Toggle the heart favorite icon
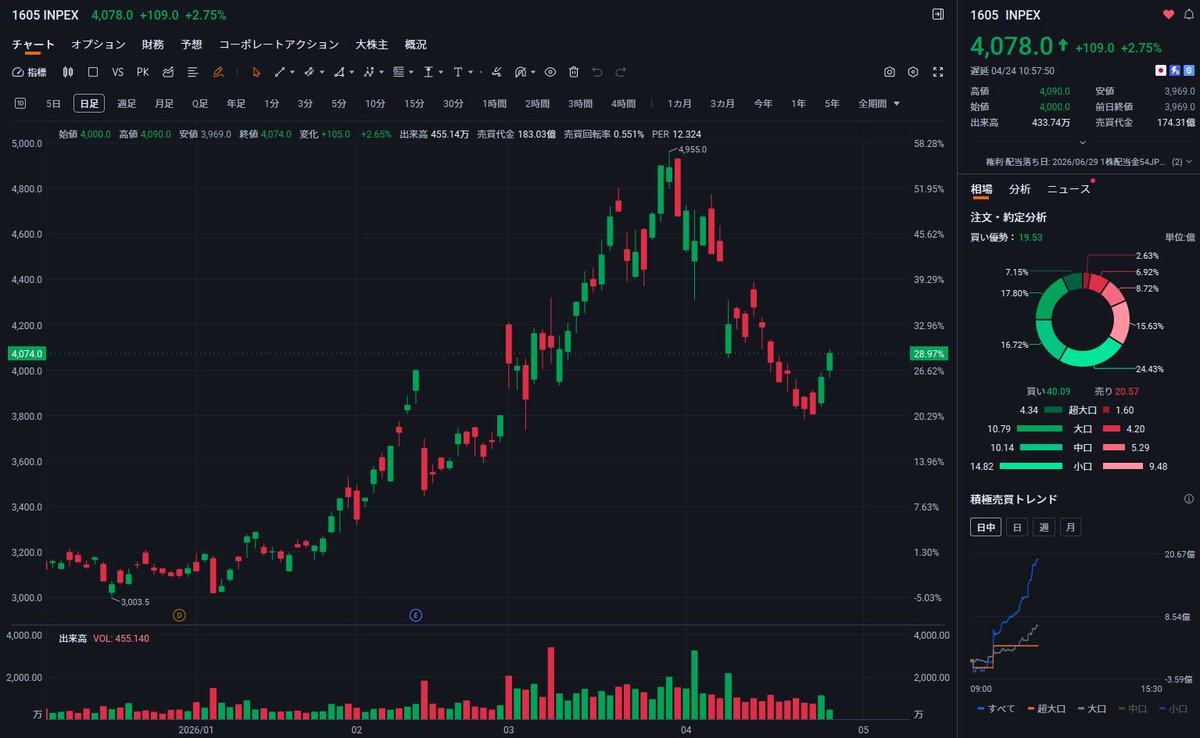The width and height of the screenshot is (1200, 738). [1168, 14]
